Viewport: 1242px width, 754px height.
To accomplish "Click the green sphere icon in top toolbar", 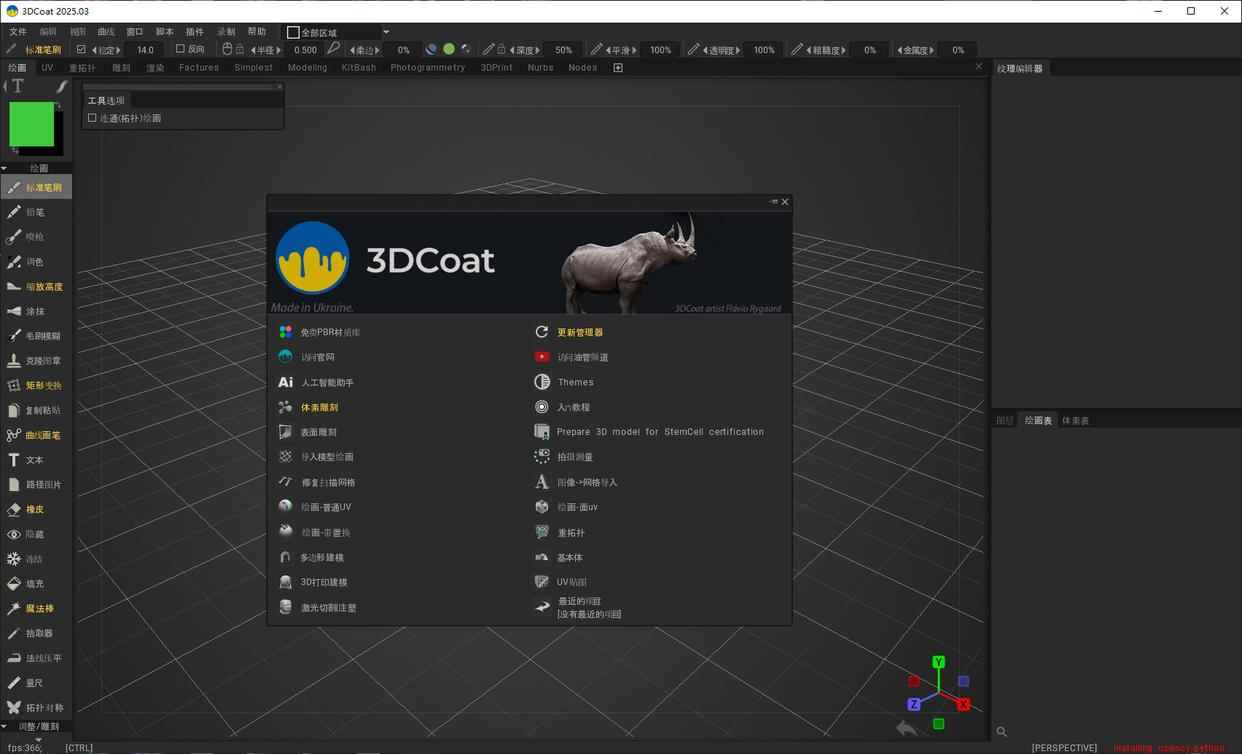I will (x=449, y=49).
